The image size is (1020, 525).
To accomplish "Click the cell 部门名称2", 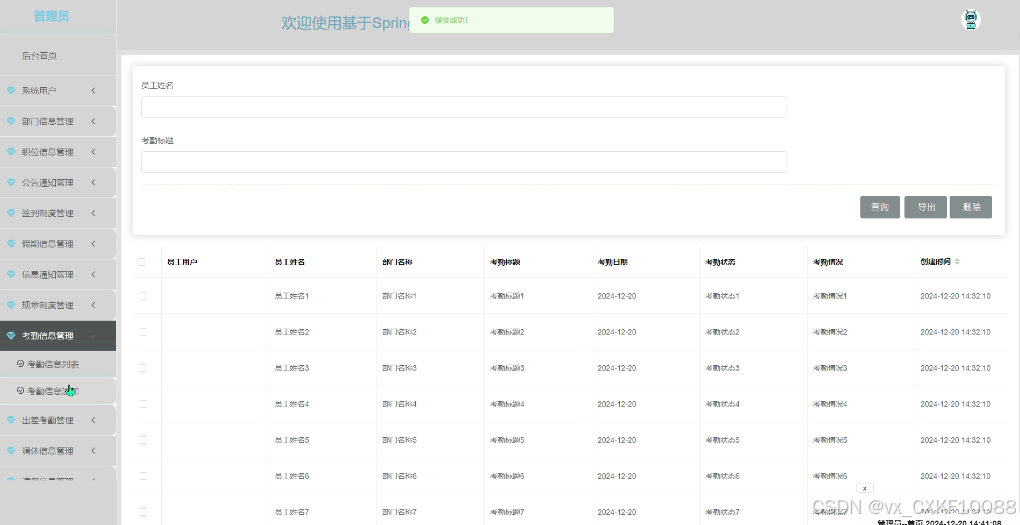I will [399, 332].
